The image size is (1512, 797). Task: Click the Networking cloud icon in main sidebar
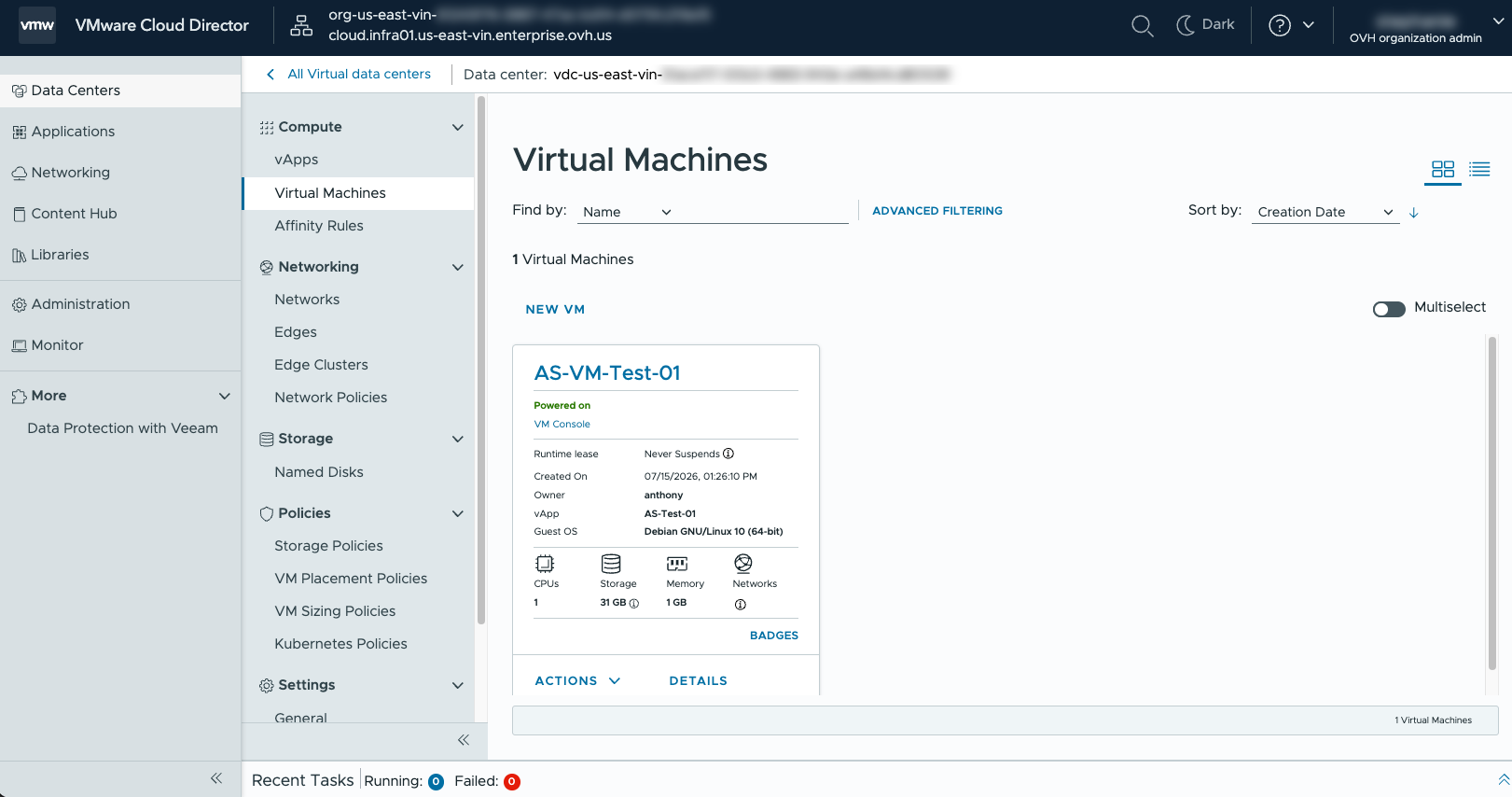click(19, 174)
